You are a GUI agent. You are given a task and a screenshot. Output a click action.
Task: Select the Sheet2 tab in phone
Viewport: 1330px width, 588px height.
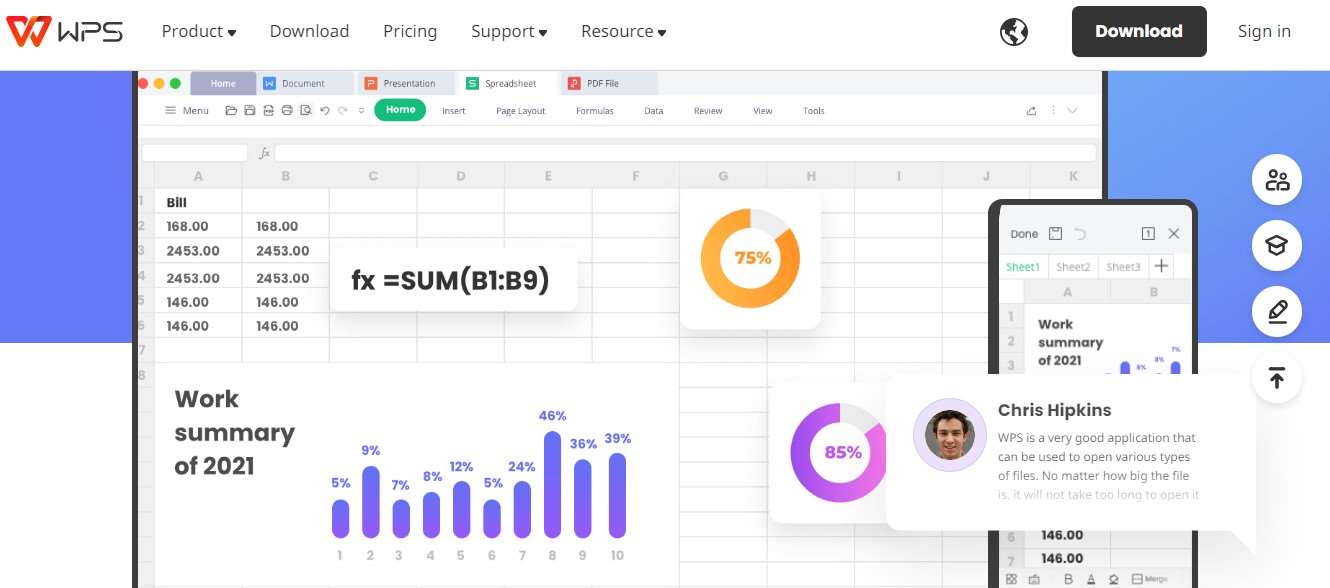[x=1073, y=267]
